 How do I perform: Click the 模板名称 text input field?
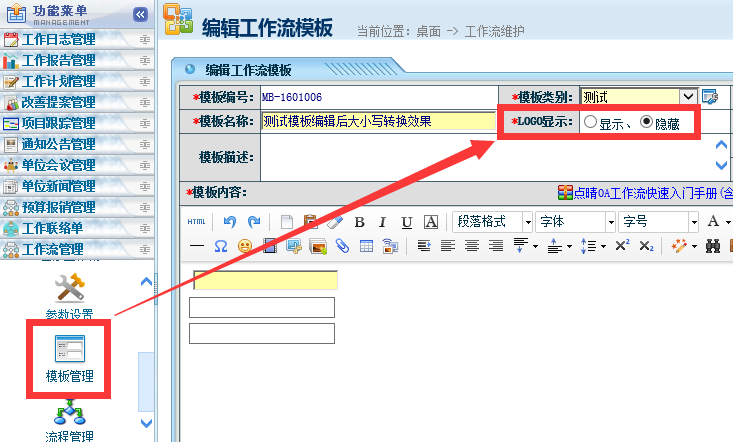tap(379, 121)
